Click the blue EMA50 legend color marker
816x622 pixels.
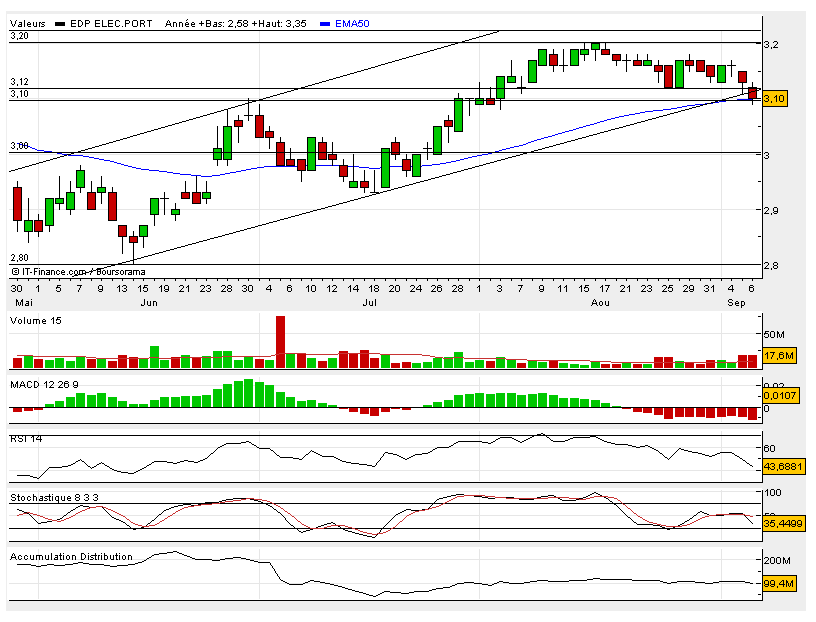tap(325, 24)
